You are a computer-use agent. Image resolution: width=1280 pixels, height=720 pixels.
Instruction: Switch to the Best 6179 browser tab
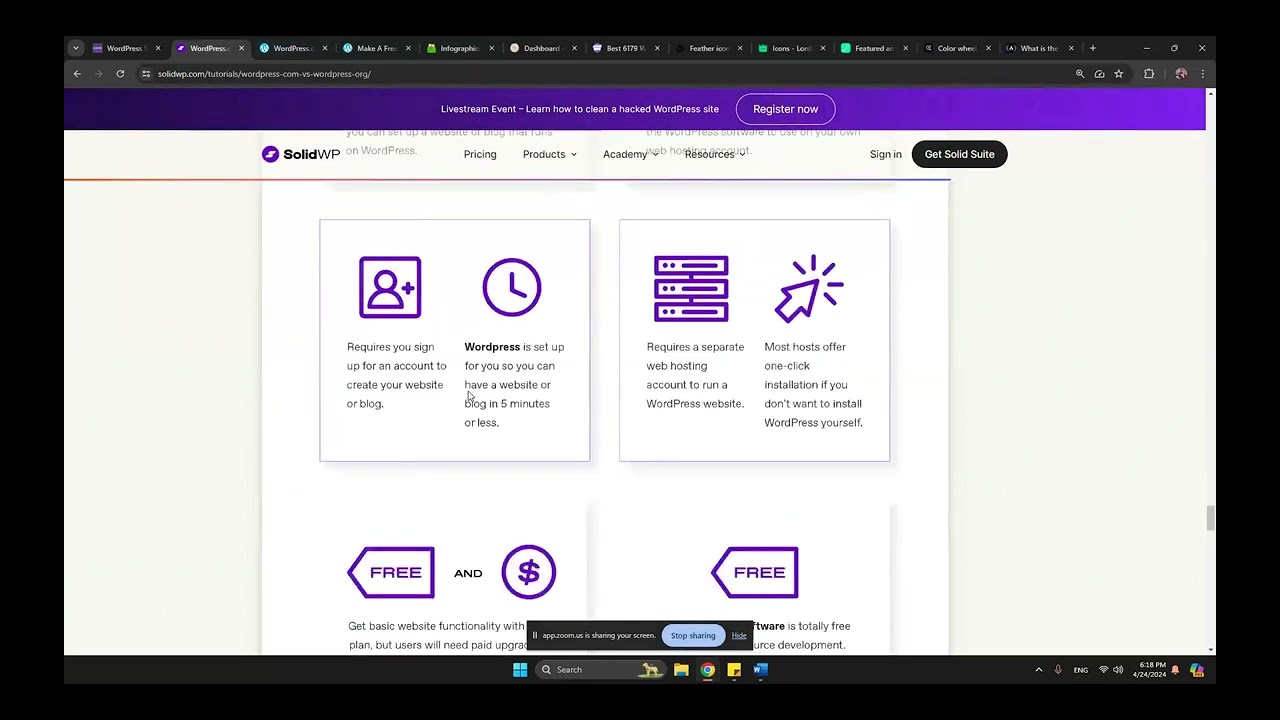tap(624, 48)
